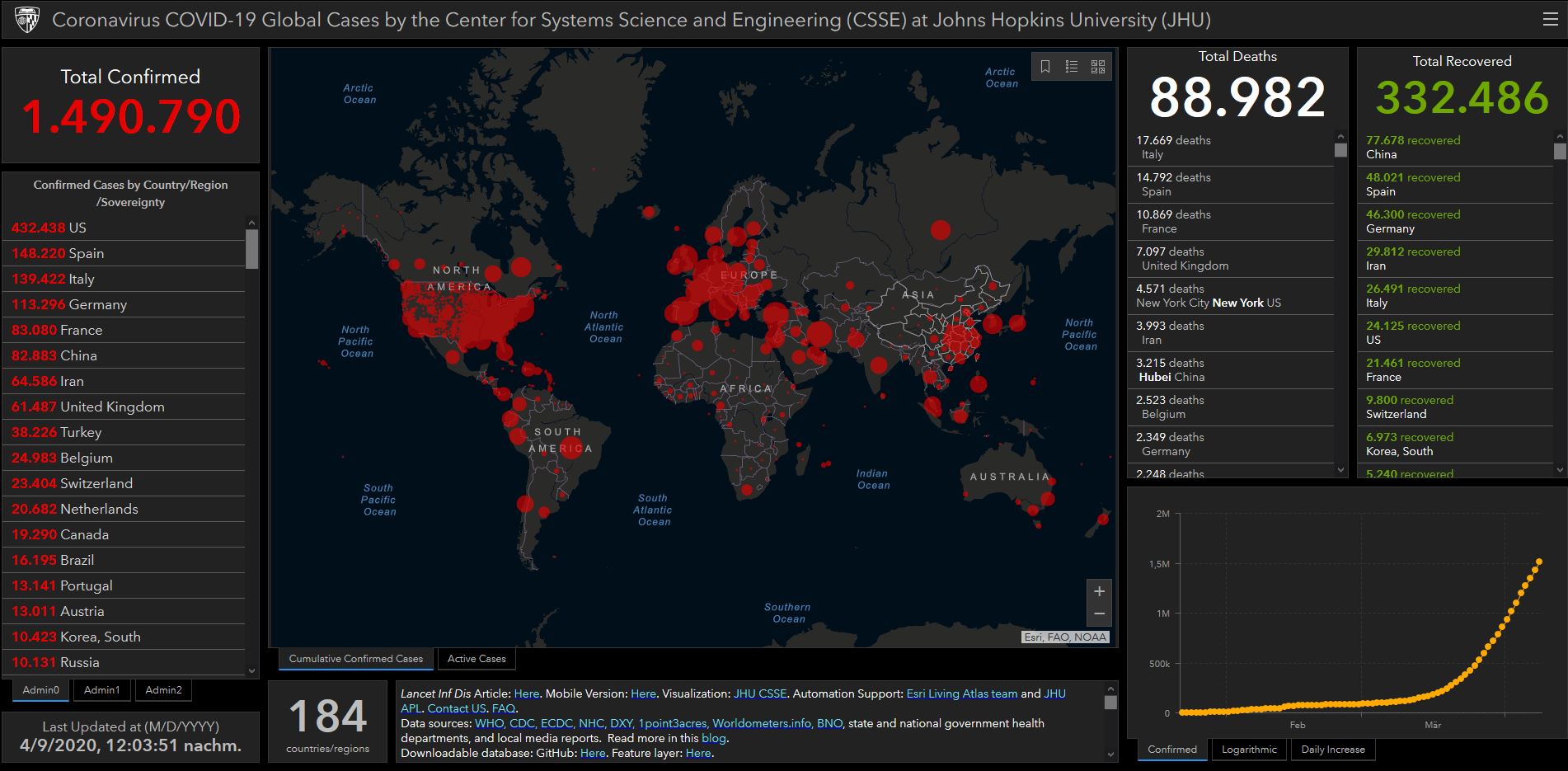Show the Daily Increase chart tab
The width and height of the screenshot is (1568, 771).
click(x=1332, y=750)
